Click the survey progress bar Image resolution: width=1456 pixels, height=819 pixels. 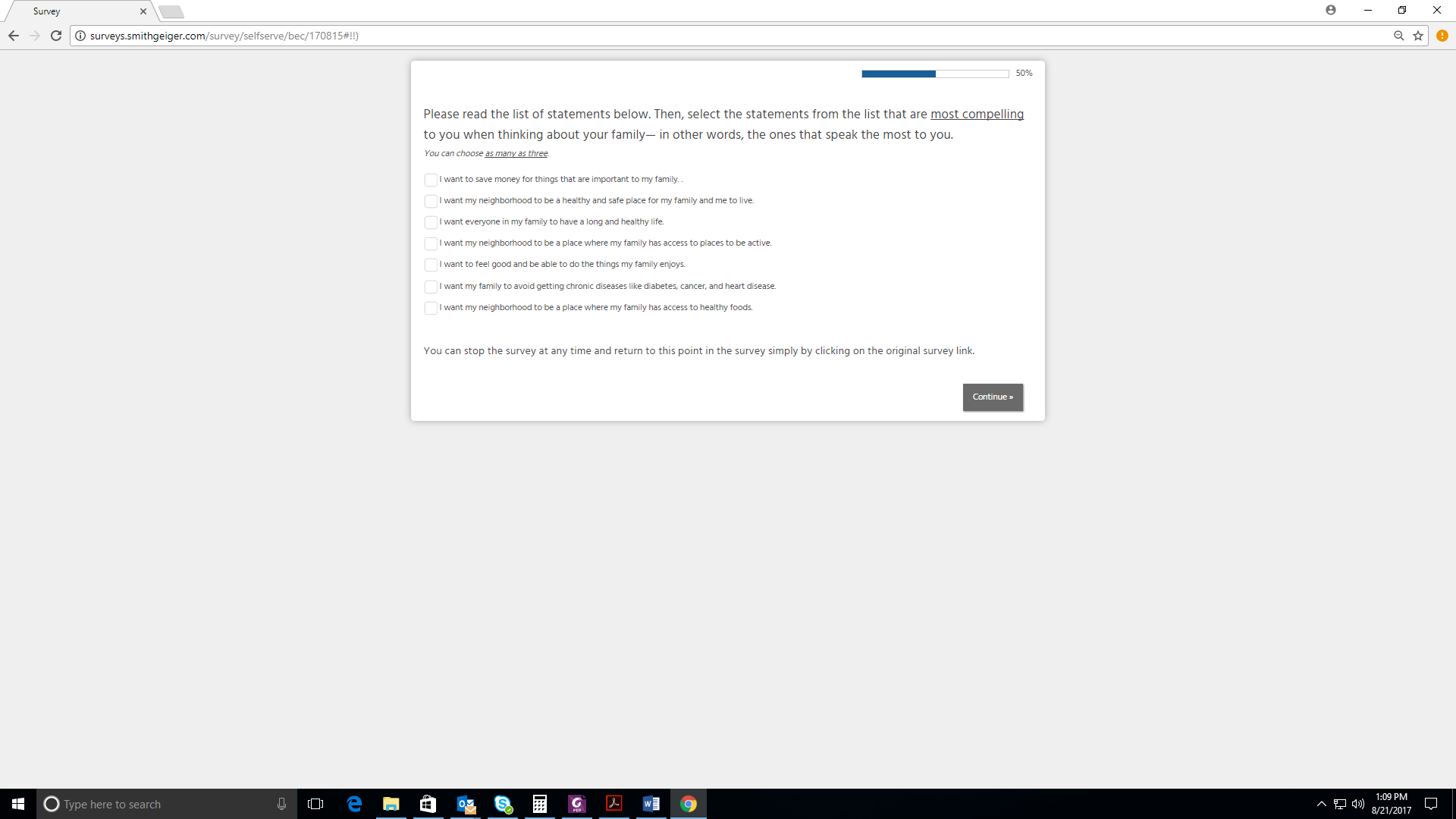[x=934, y=74]
